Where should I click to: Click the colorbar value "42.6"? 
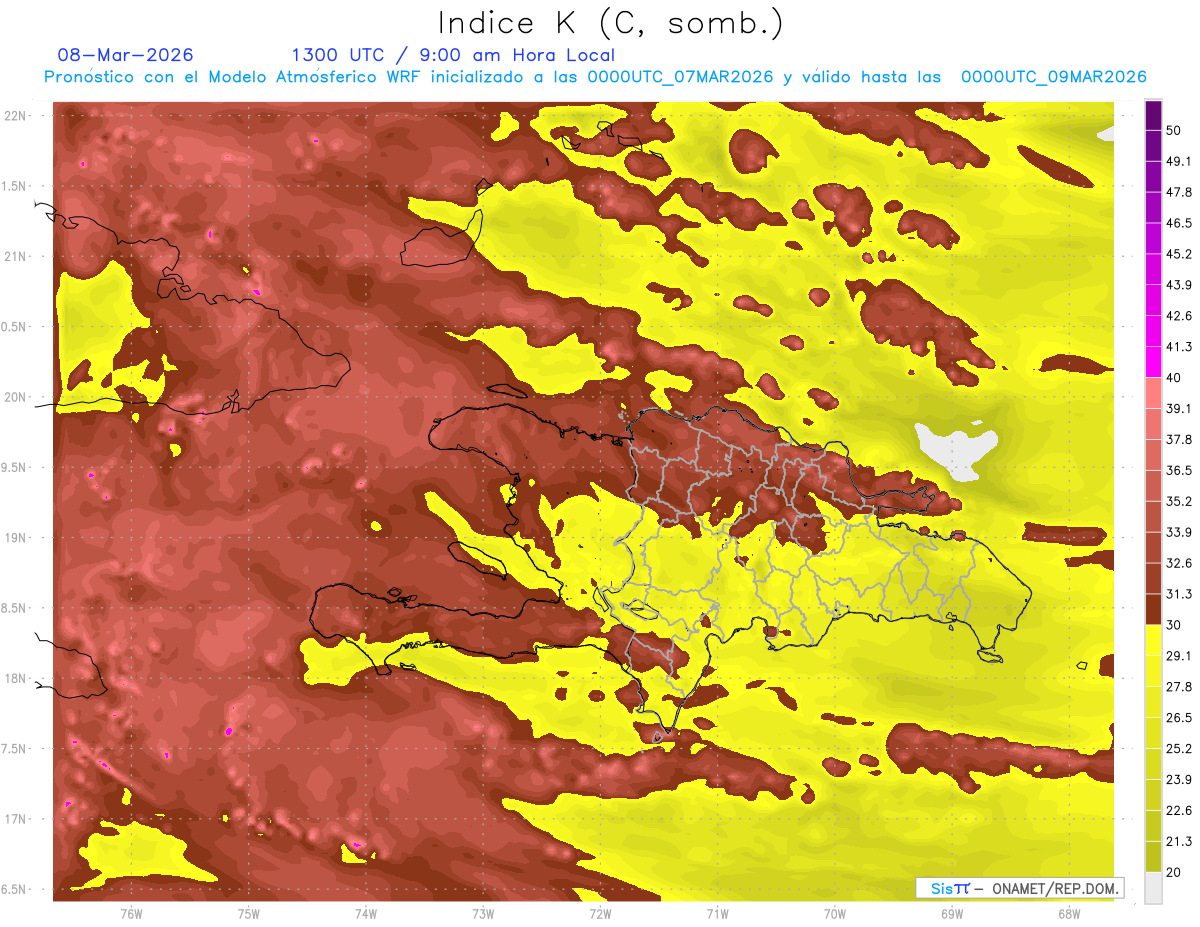pyautogui.click(x=1179, y=315)
